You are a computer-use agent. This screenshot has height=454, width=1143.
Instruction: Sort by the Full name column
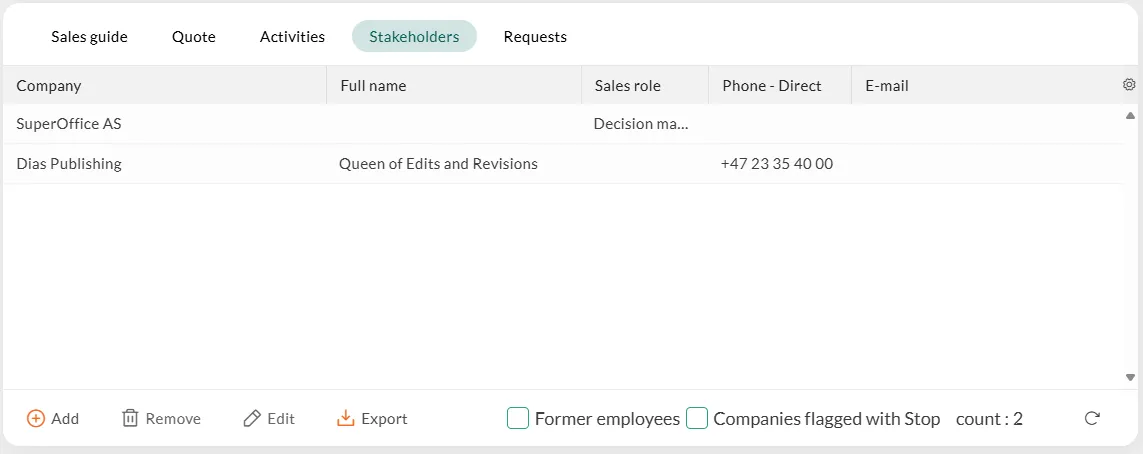coord(373,86)
